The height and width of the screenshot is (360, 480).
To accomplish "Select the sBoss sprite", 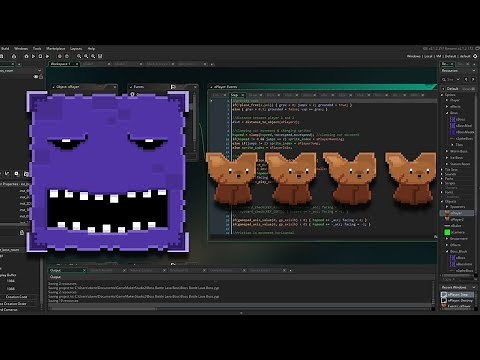I will click(458, 119).
